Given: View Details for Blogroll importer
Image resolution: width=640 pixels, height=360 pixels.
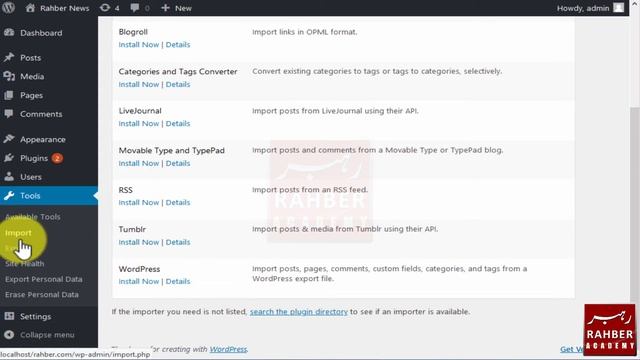Looking at the screenshot, I should [x=178, y=44].
